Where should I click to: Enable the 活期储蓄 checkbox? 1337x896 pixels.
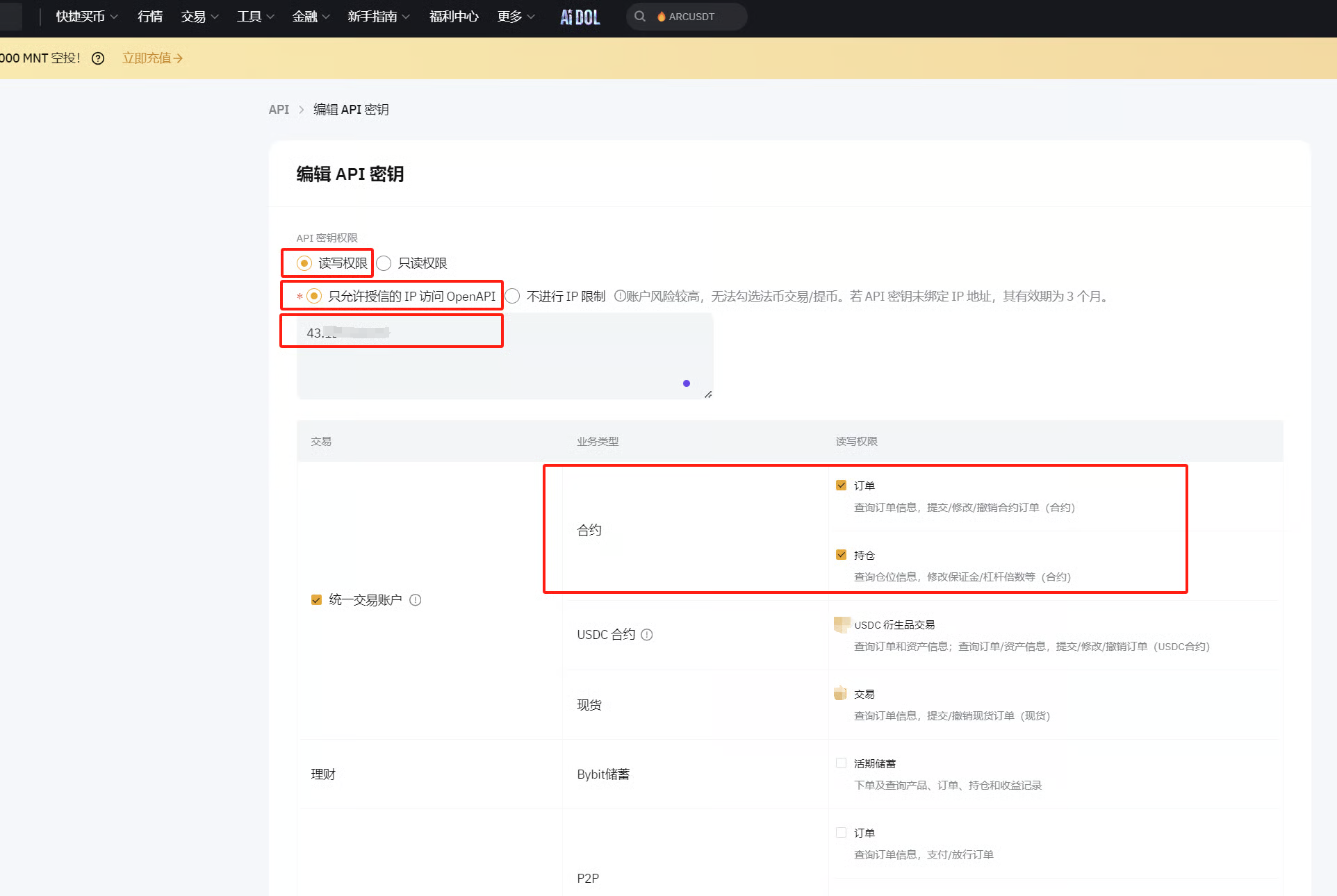841,763
